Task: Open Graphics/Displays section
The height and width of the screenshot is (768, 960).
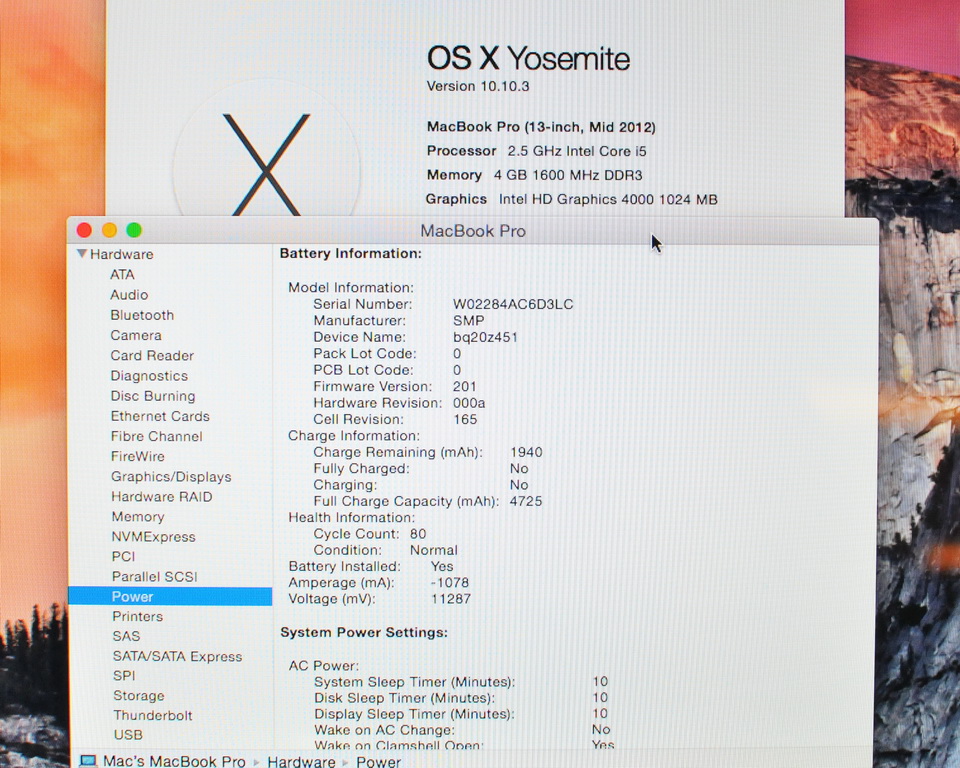Action: pos(171,476)
